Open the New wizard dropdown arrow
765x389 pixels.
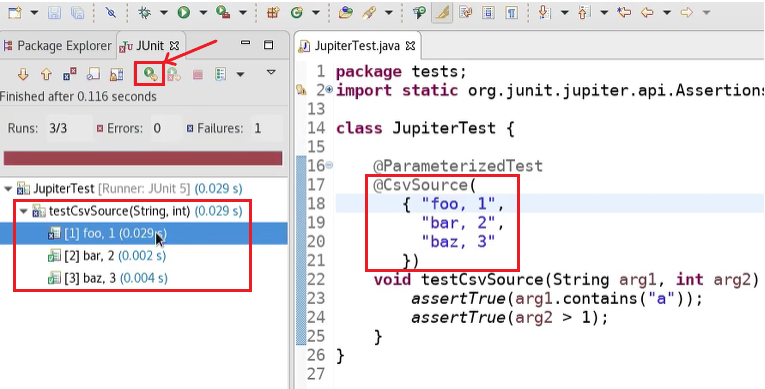[x=34, y=13]
